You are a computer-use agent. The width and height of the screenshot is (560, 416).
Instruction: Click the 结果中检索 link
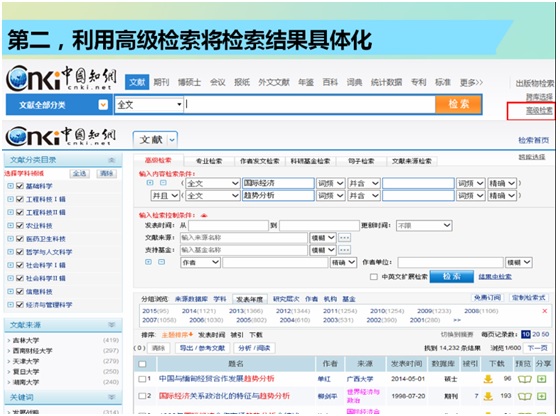[495, 277]
